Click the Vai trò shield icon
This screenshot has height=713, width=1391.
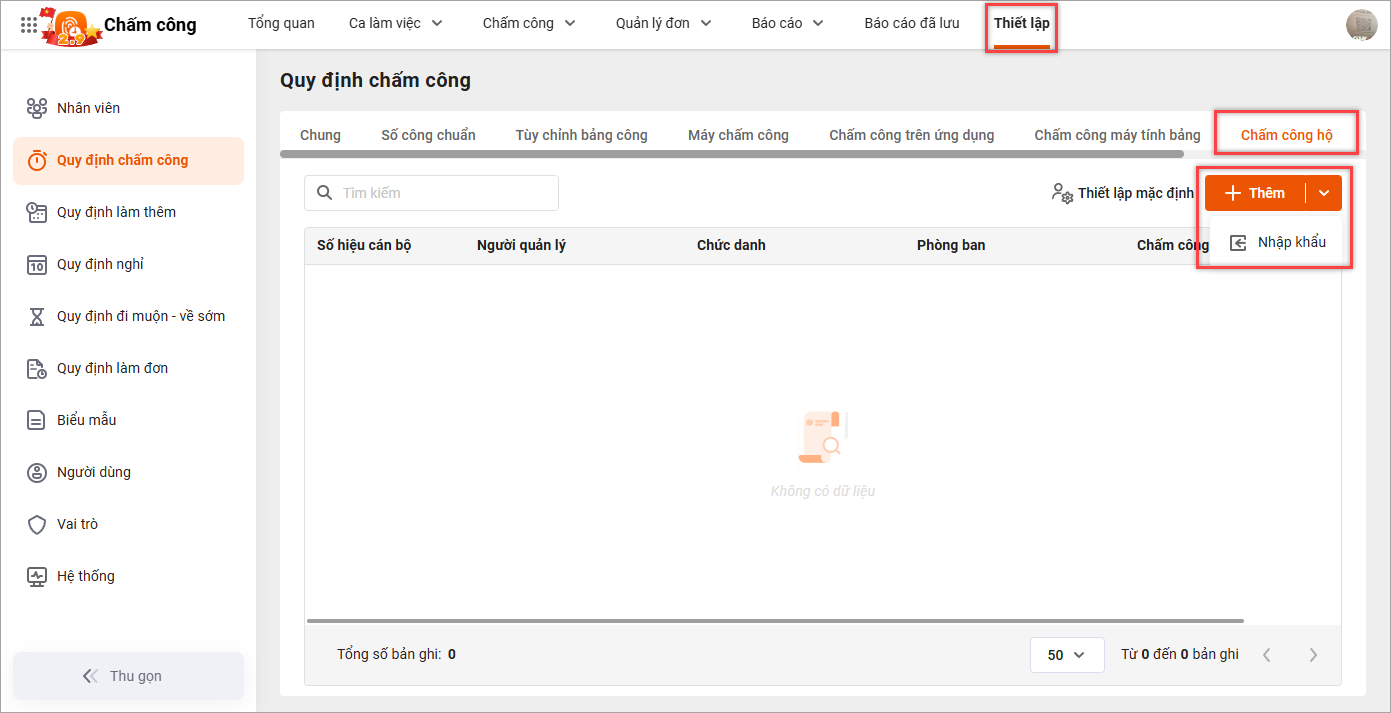click(x=37, y=524)
